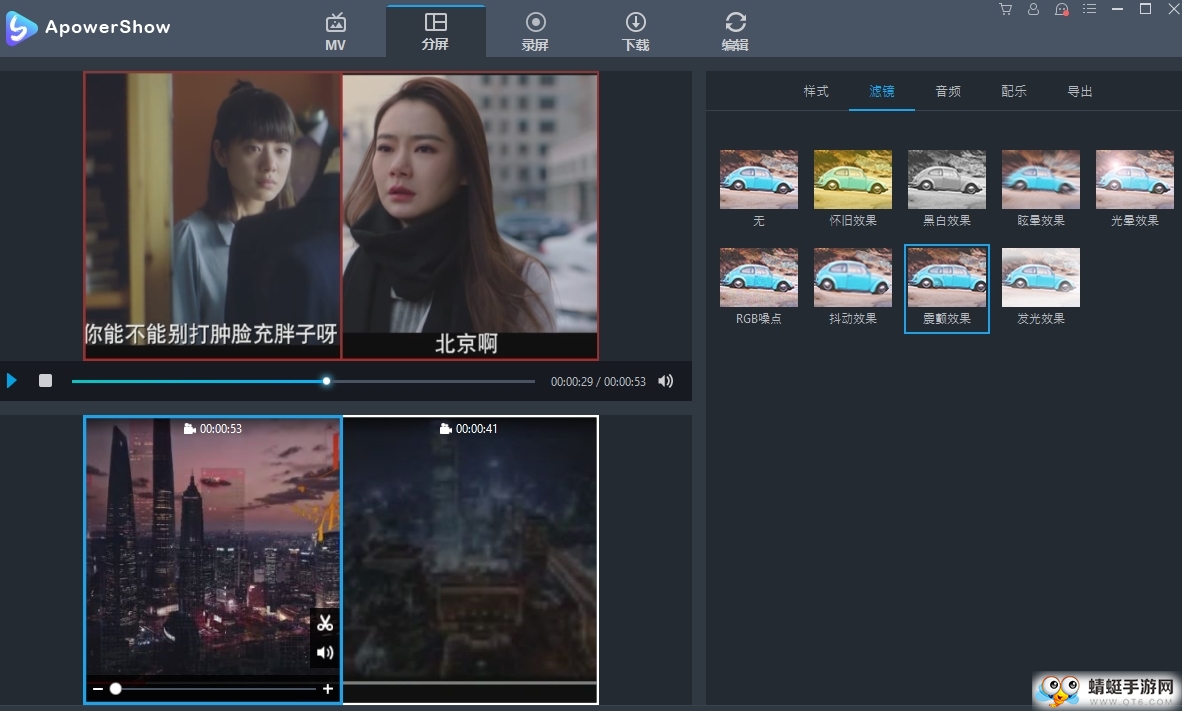Play the preview video
Screen dimensions: 1182x711
click(11, 381)
